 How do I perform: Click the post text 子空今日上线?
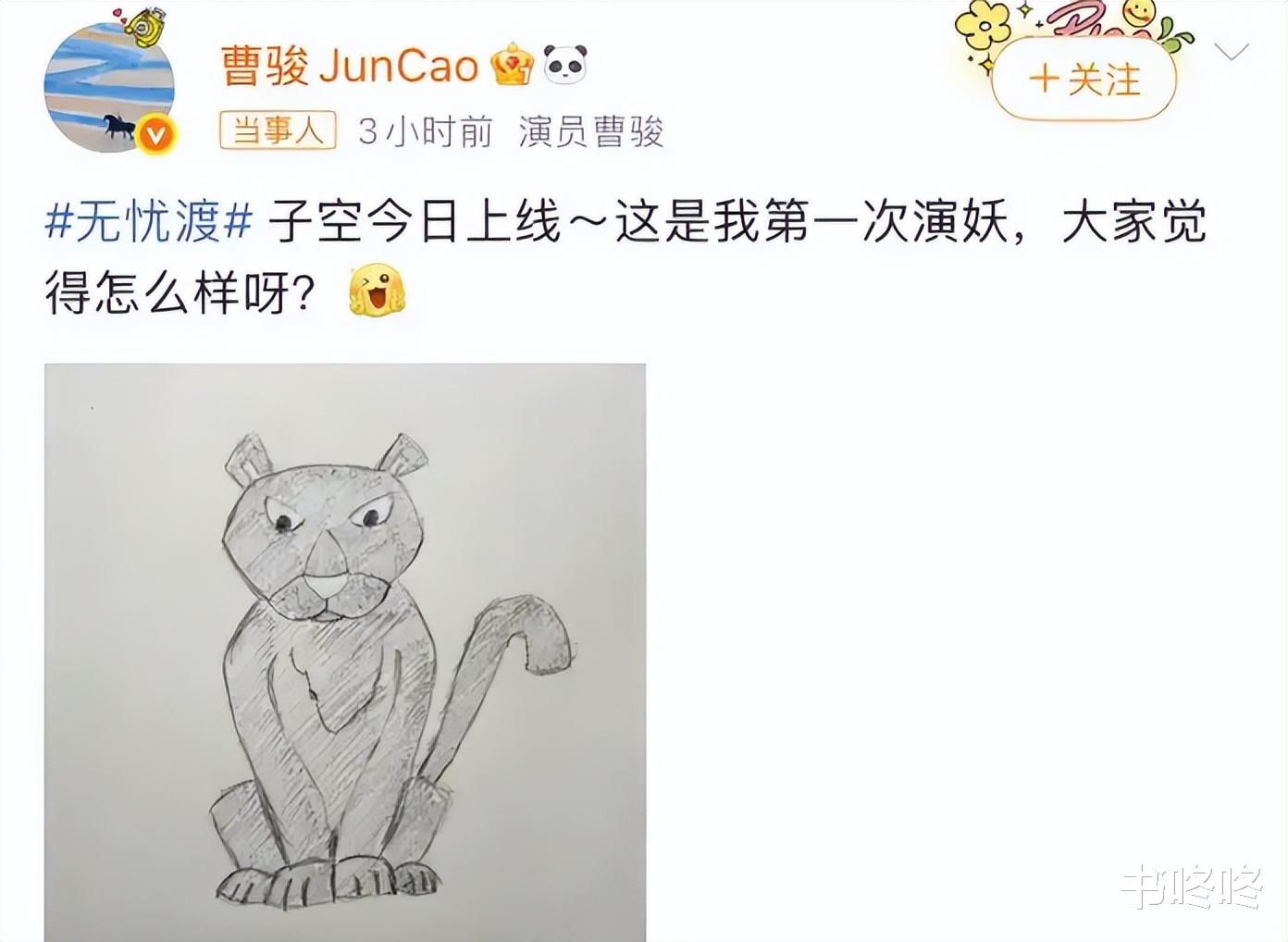click(x=415, y=224)
